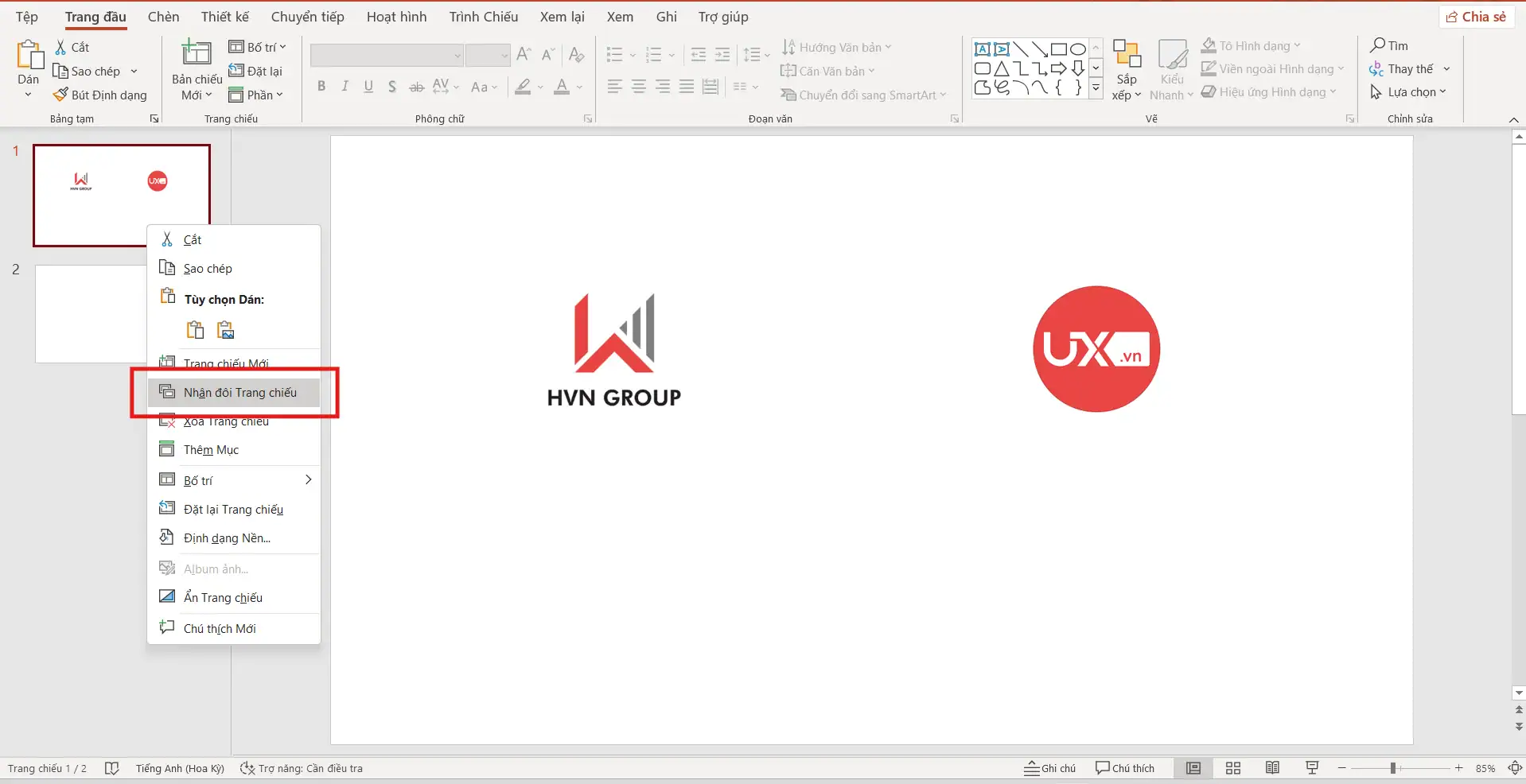
Task: Apply text shadow with the S icon
Action: (391, 87)
